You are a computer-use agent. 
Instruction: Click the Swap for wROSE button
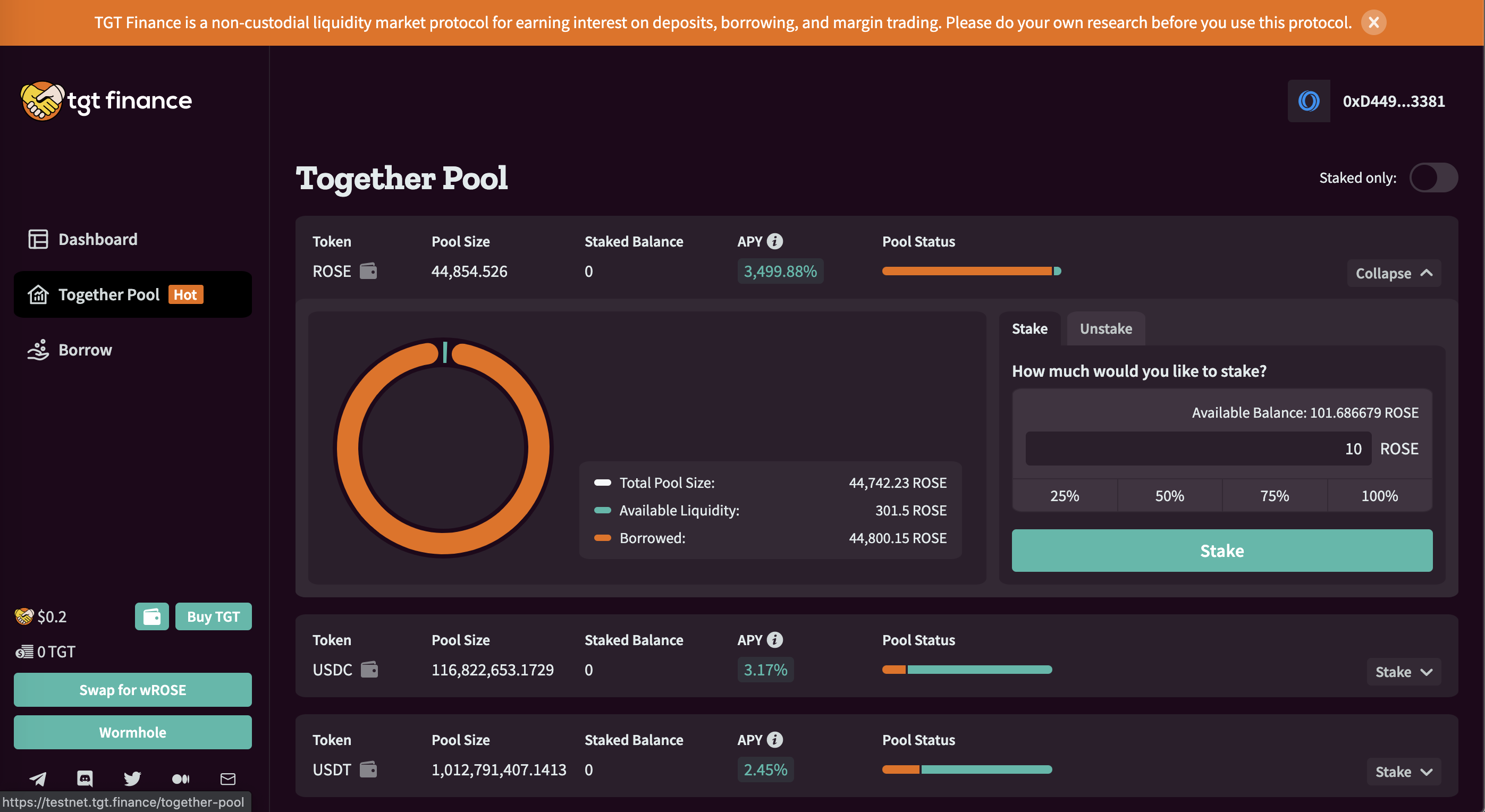click(x=132, y=690)
